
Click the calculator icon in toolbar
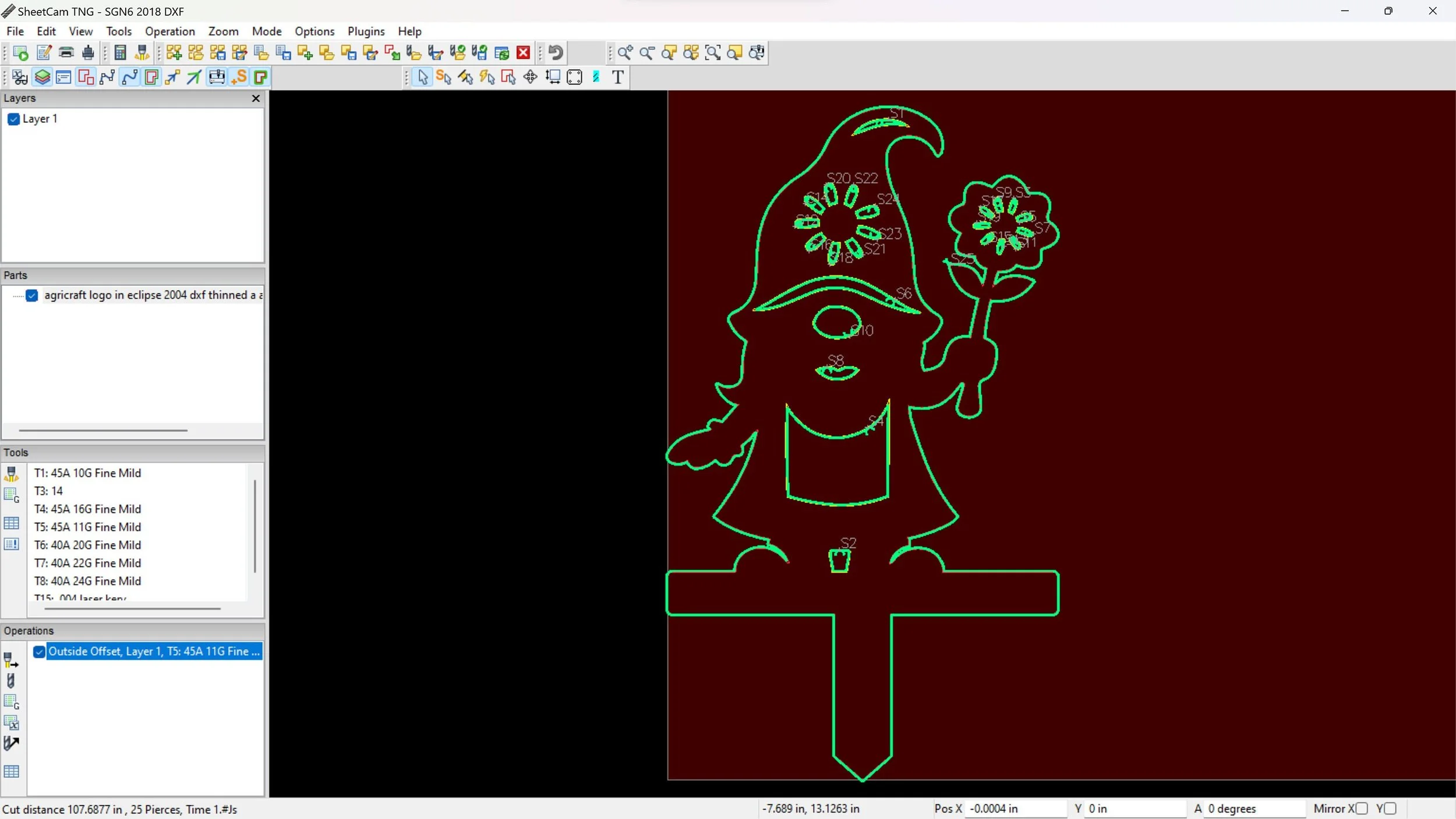(120, 53)
